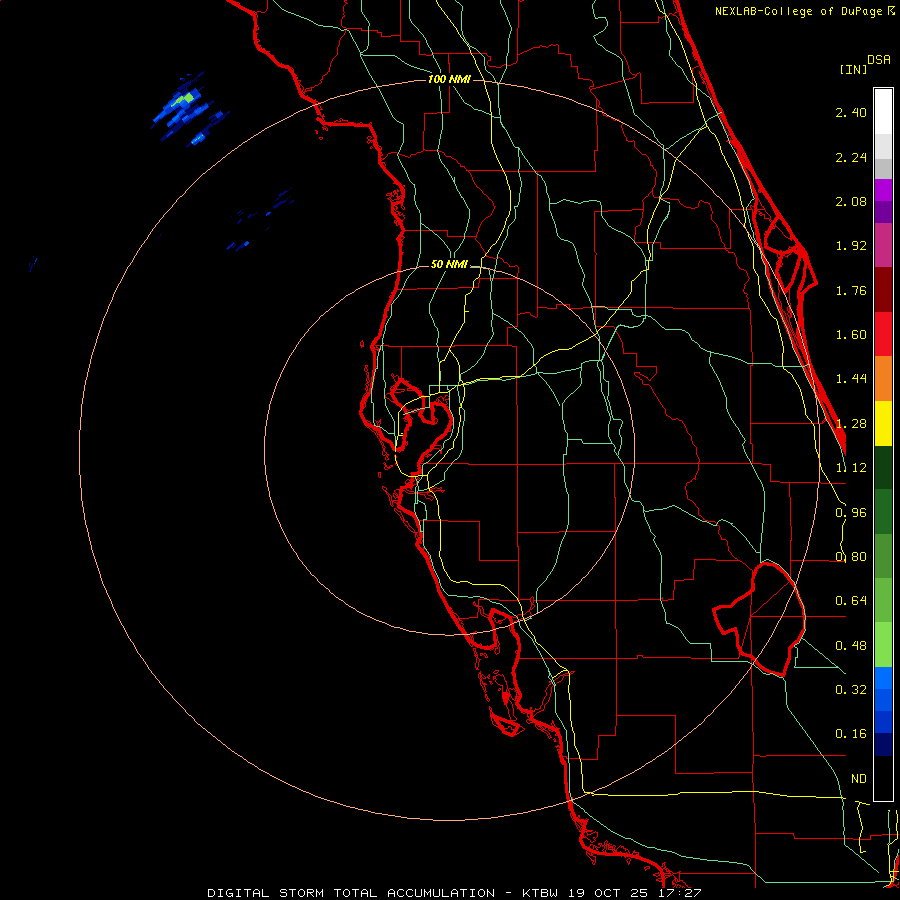Click the DSA product label above legend

point(879,60)
